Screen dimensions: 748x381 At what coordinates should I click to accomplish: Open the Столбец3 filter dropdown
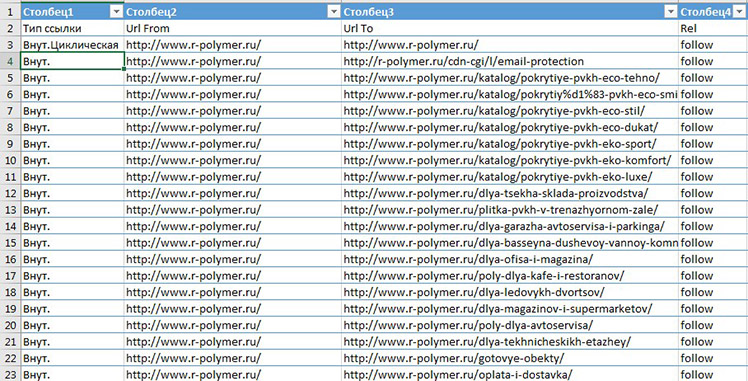[x=671, y=12]
